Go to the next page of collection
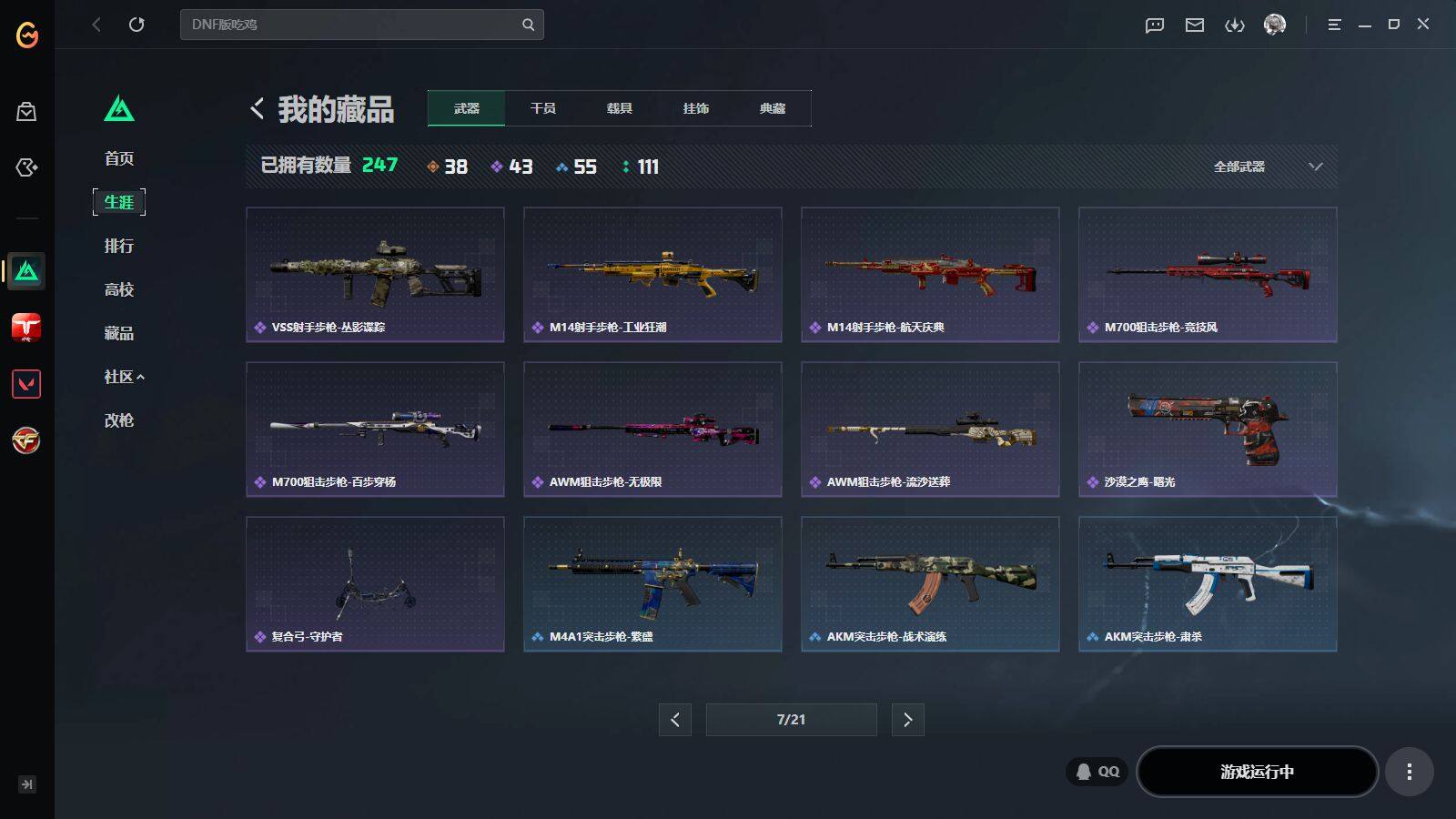 coord(907,720)
